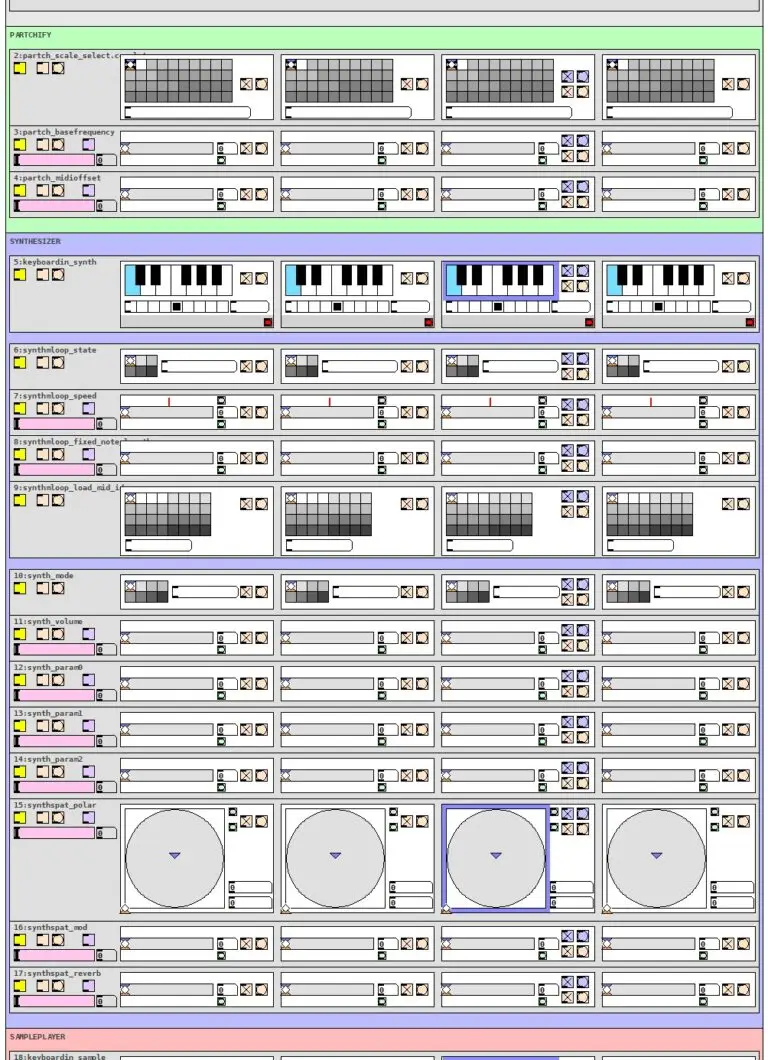Screen dimensions: 768x1060
Task: Click the pink slider under 4:partch_midioffset
Action: pyautogui.click(x=56, y=205)
